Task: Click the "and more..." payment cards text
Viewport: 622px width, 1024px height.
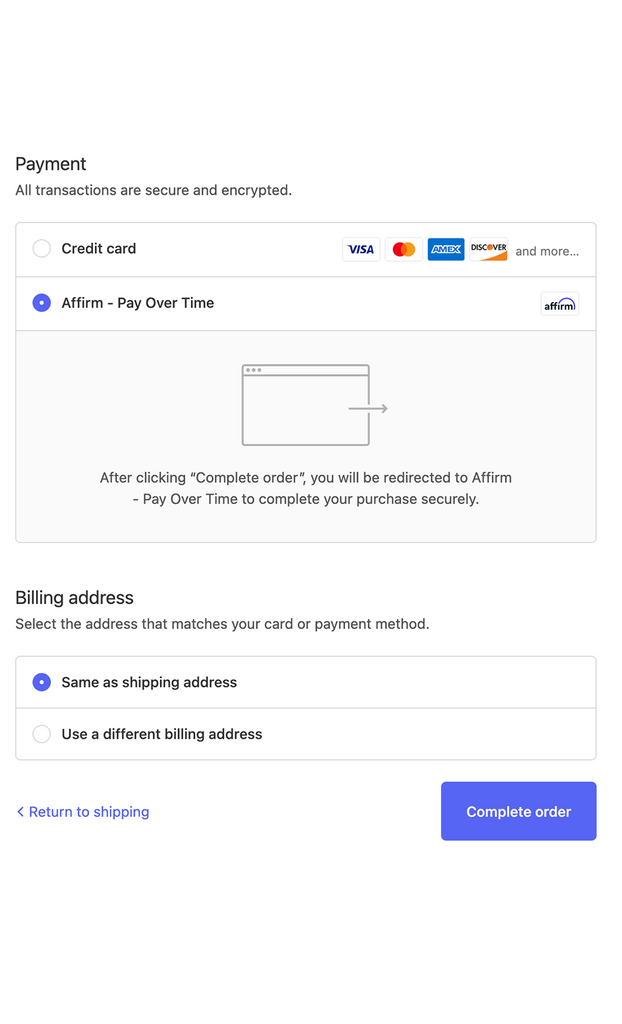Action: pos(547,251)
